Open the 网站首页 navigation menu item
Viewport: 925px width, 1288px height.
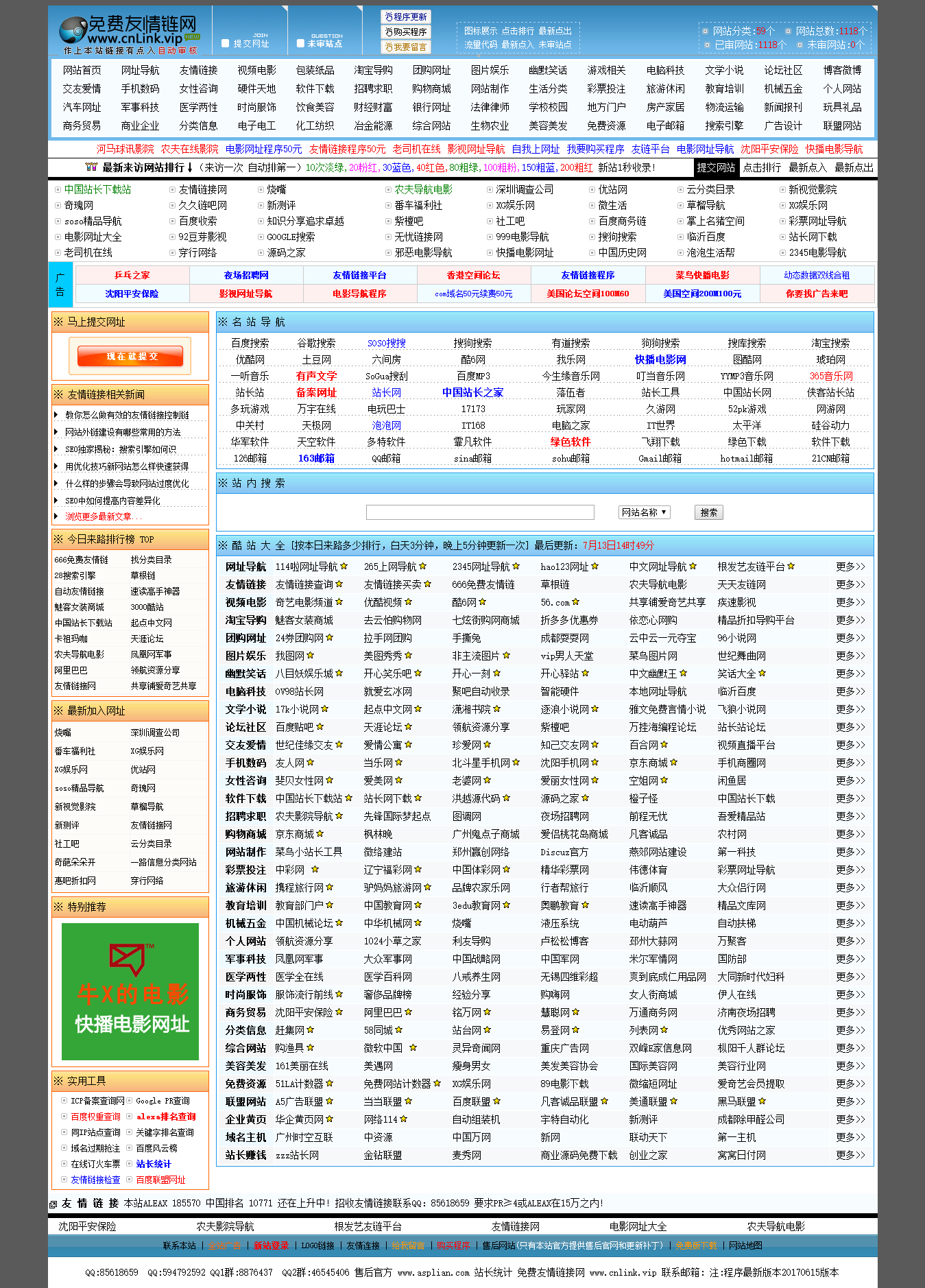(82, 70)
